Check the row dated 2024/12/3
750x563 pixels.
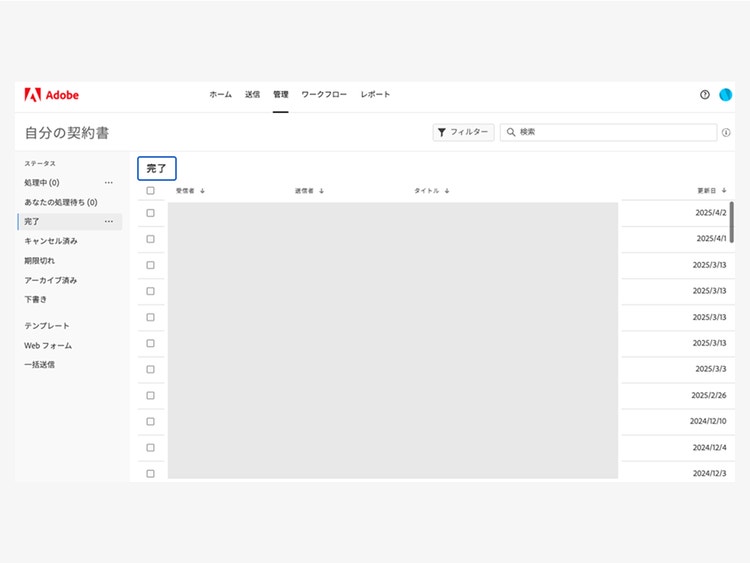point(151,474)
